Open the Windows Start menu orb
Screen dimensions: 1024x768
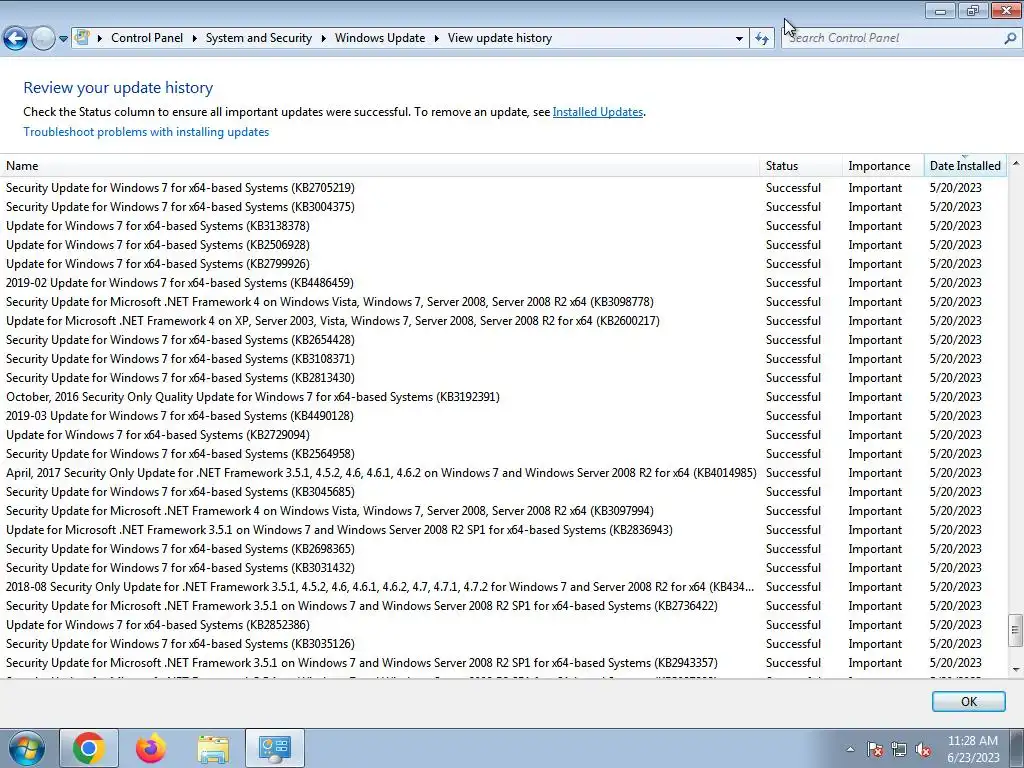click(x=27, y=748)
